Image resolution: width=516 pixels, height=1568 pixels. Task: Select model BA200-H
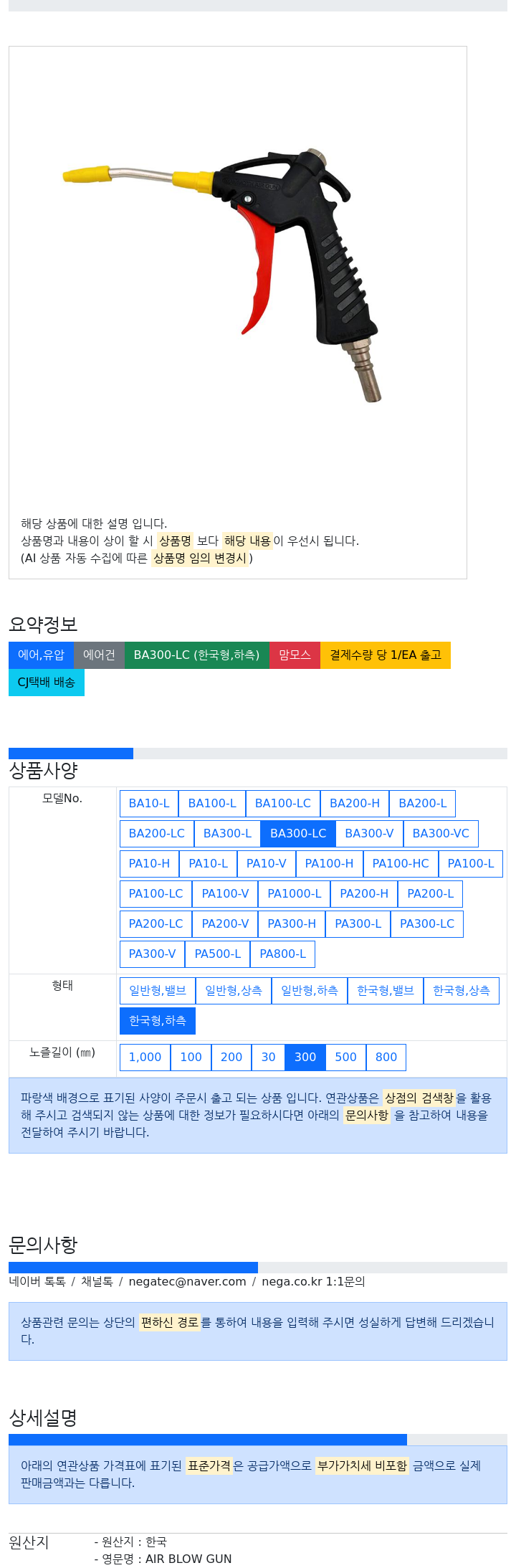click(355, 803)
